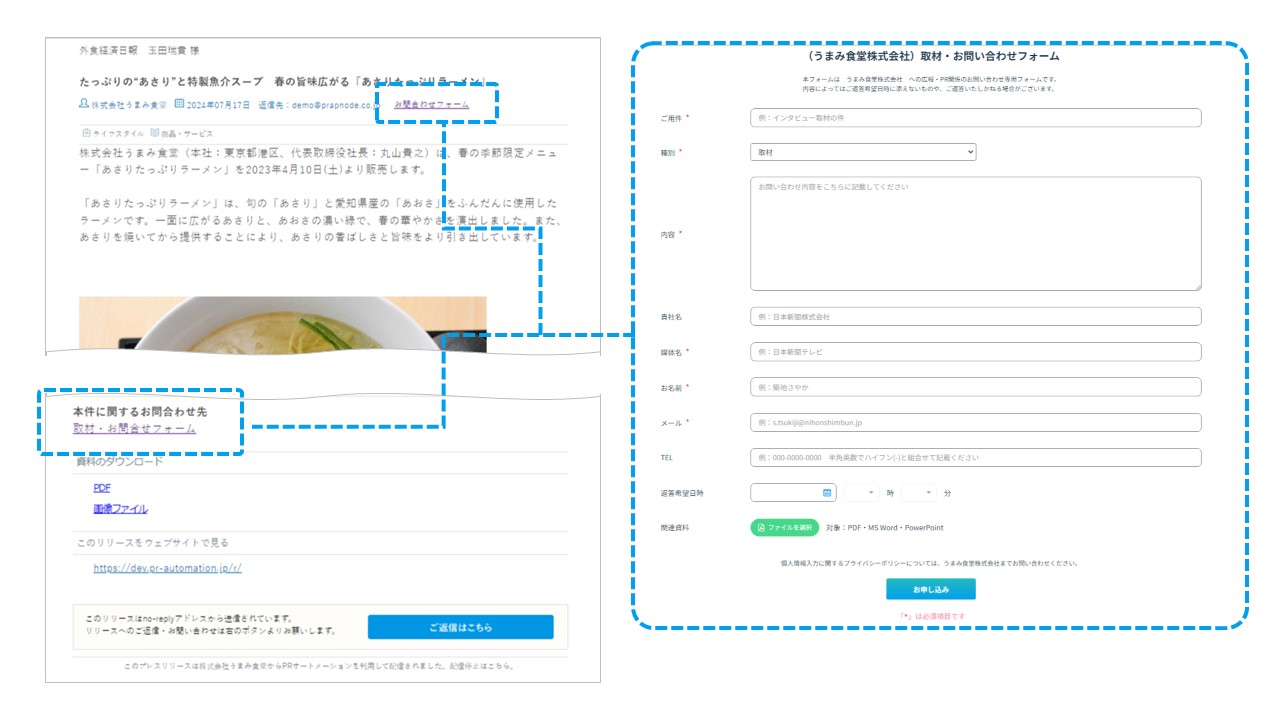Download the PDF link under 資料のダウンロード
This screenshot has width=1280, height=720.
(102, 488)
